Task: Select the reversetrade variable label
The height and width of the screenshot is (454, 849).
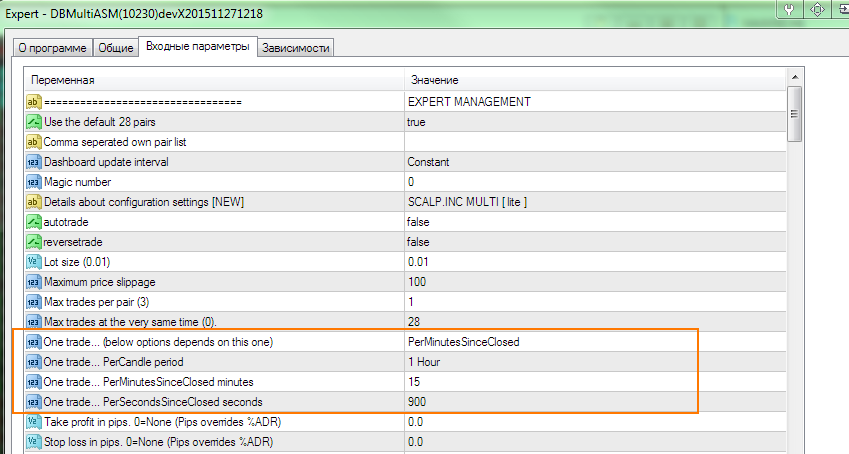Action: click(73, 242)
